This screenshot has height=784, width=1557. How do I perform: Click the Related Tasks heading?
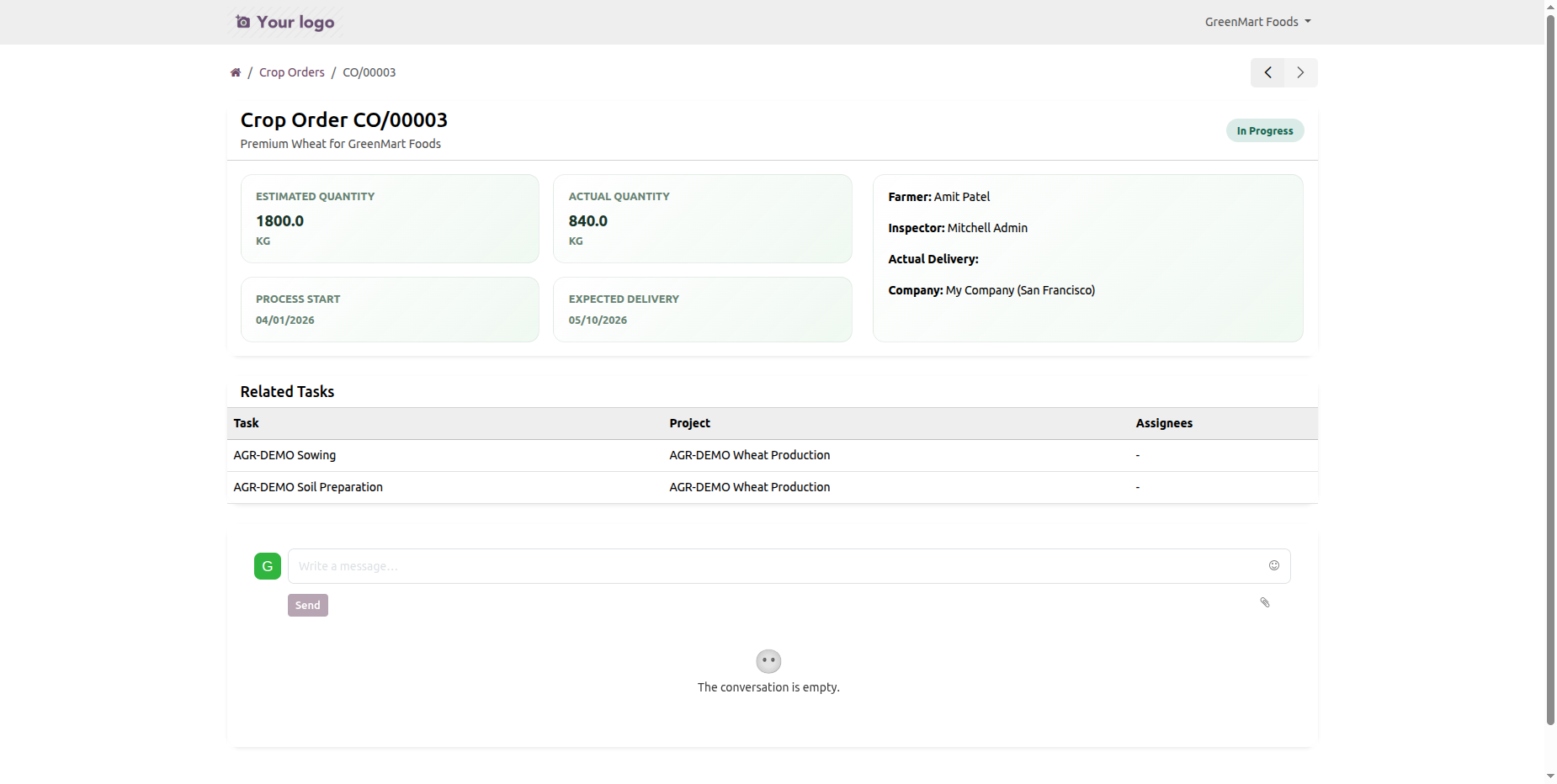(288, 392)
